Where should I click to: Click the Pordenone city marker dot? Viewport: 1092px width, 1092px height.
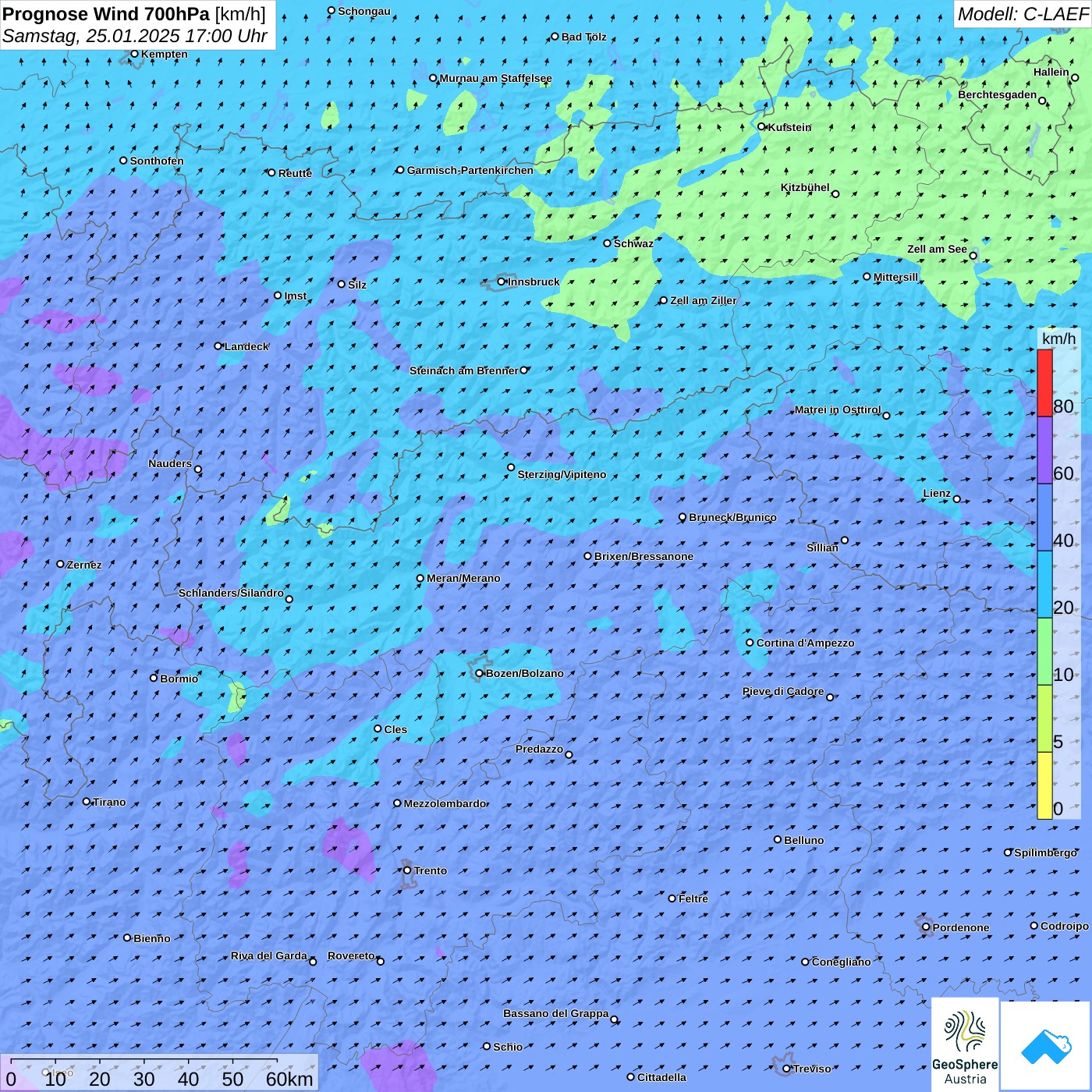coord(926,927)
